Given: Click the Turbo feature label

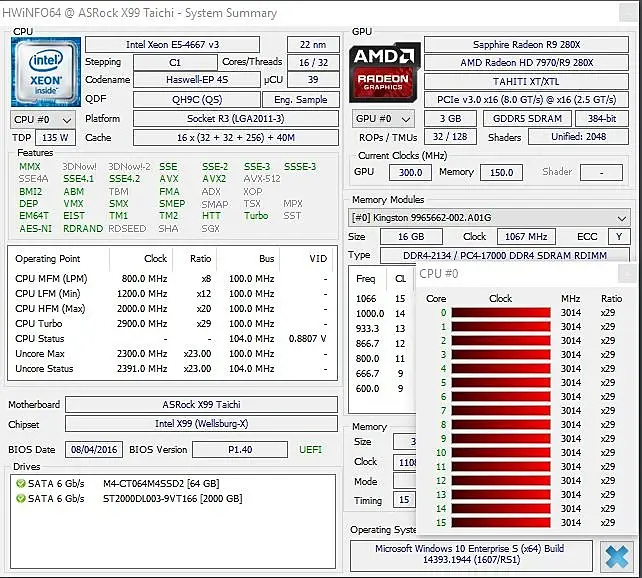Looking at the screenshot, I should pyautogui.click(x=256, y=216).
